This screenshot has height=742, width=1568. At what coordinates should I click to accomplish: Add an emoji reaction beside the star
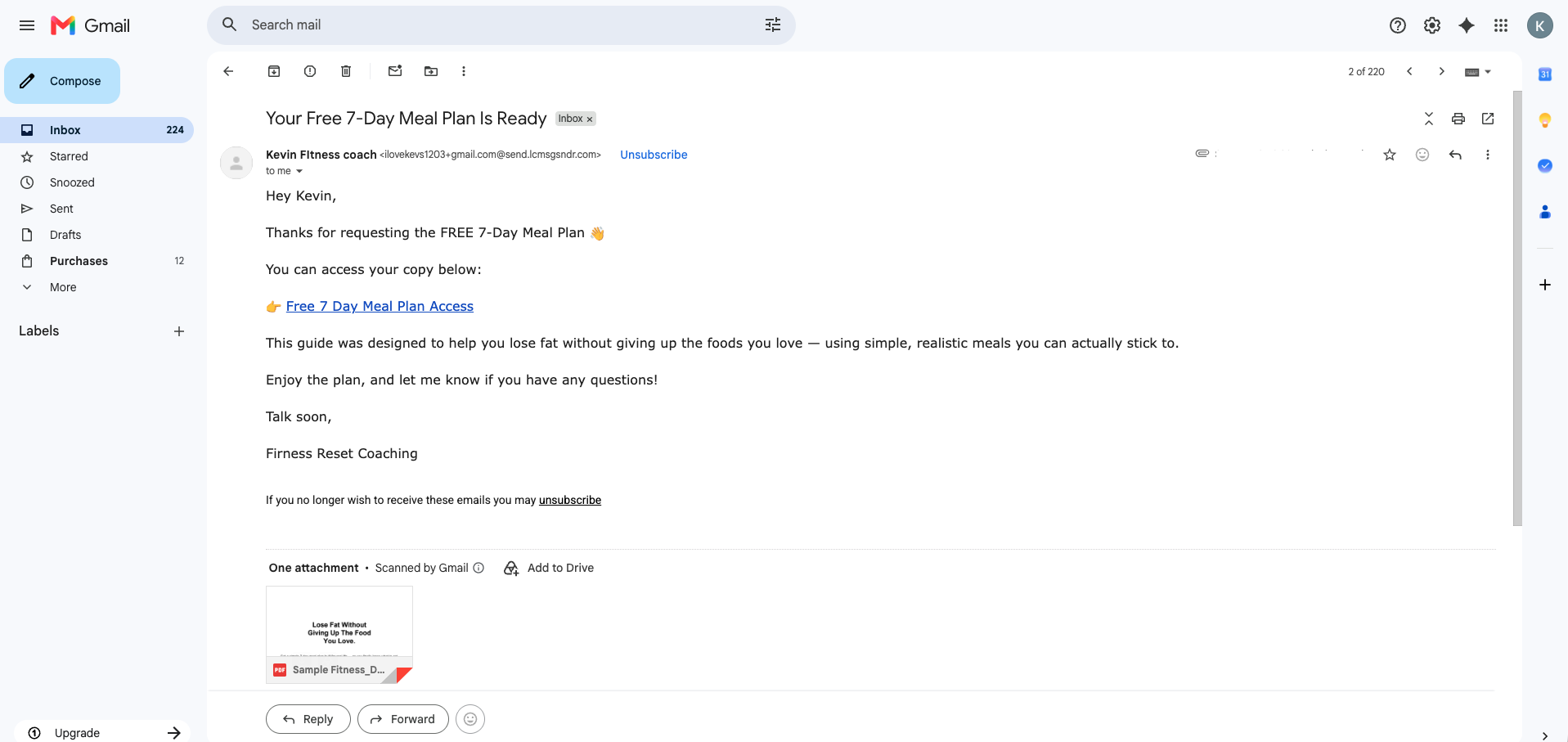[1422, 155]
